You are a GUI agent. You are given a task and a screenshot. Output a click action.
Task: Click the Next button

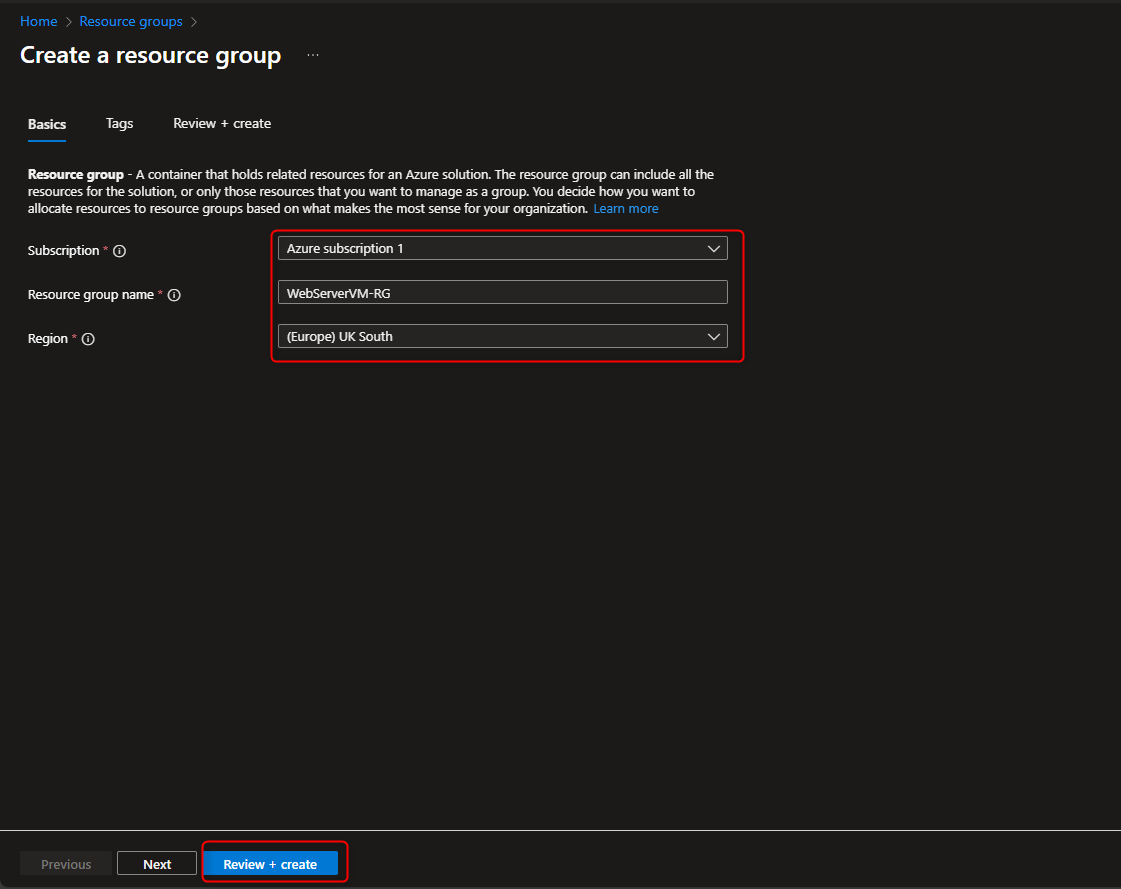tap(156, 863)
